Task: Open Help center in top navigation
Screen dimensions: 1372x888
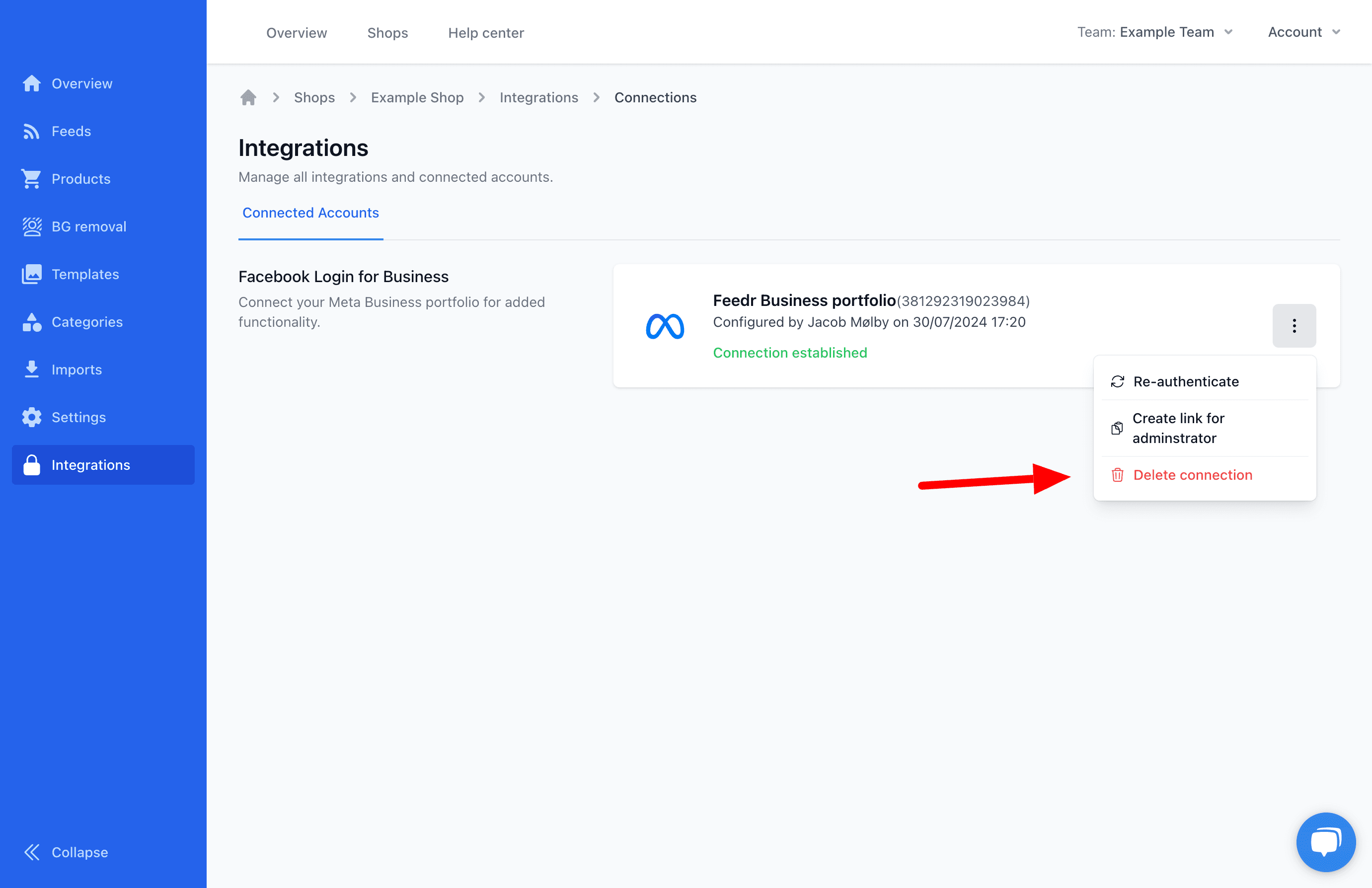Action: [x=485, y=33]
